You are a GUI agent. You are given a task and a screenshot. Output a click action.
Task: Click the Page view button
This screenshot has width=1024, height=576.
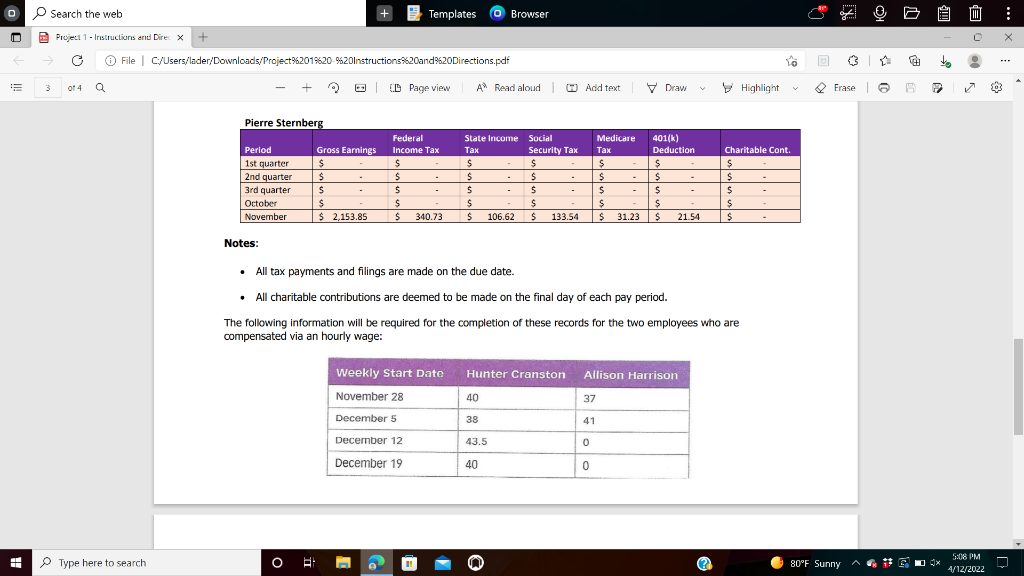point(420,88)
